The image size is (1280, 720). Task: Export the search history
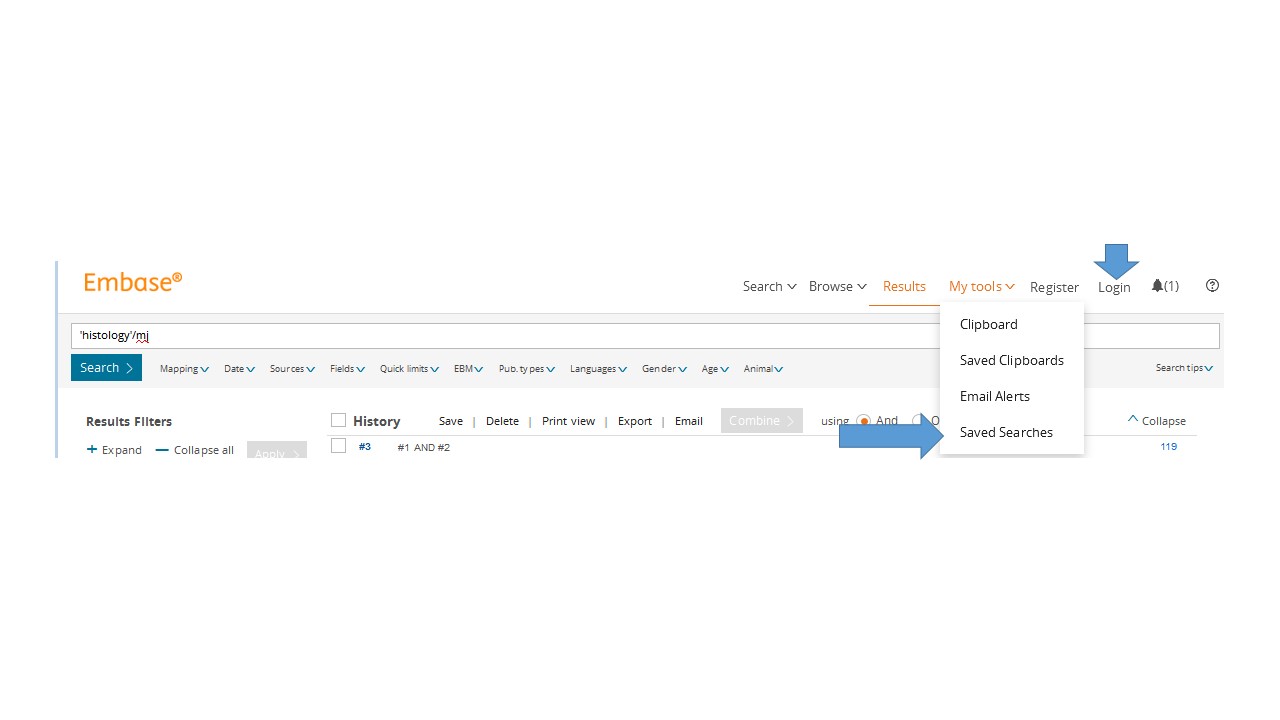pyautogui.click(x=634, y=420)
